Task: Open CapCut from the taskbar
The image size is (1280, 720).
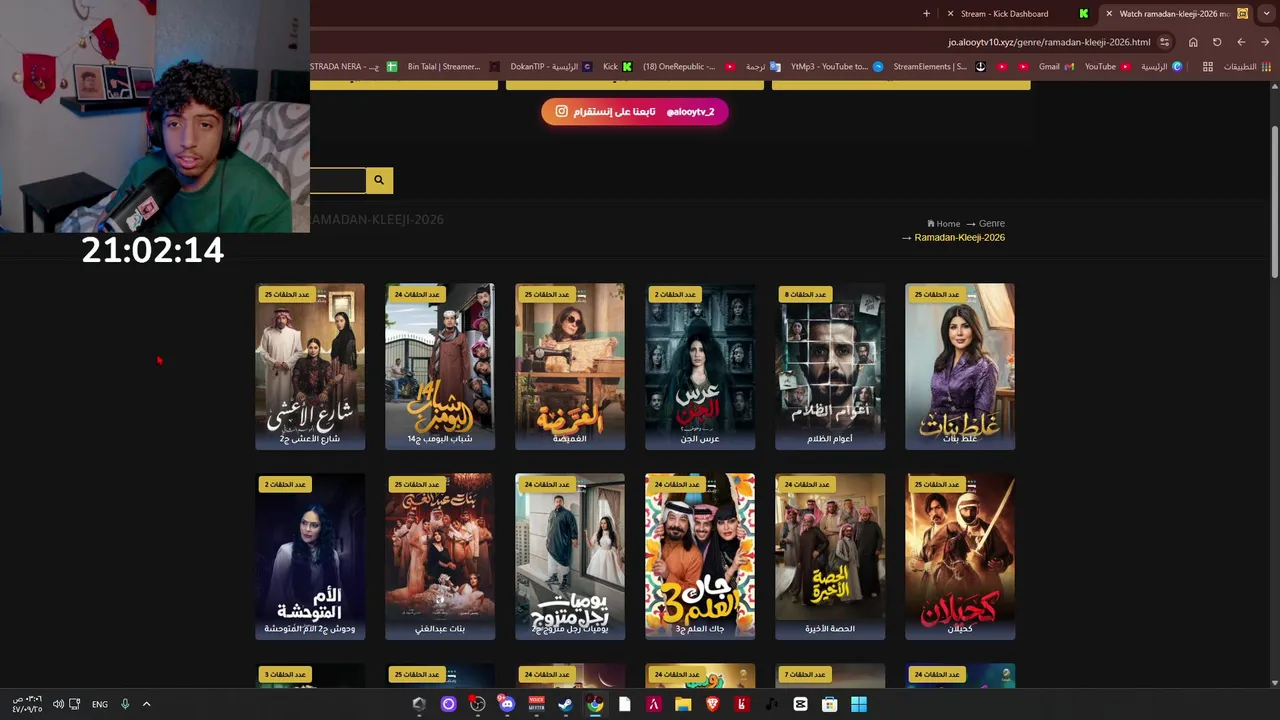Action: point(800,704)
